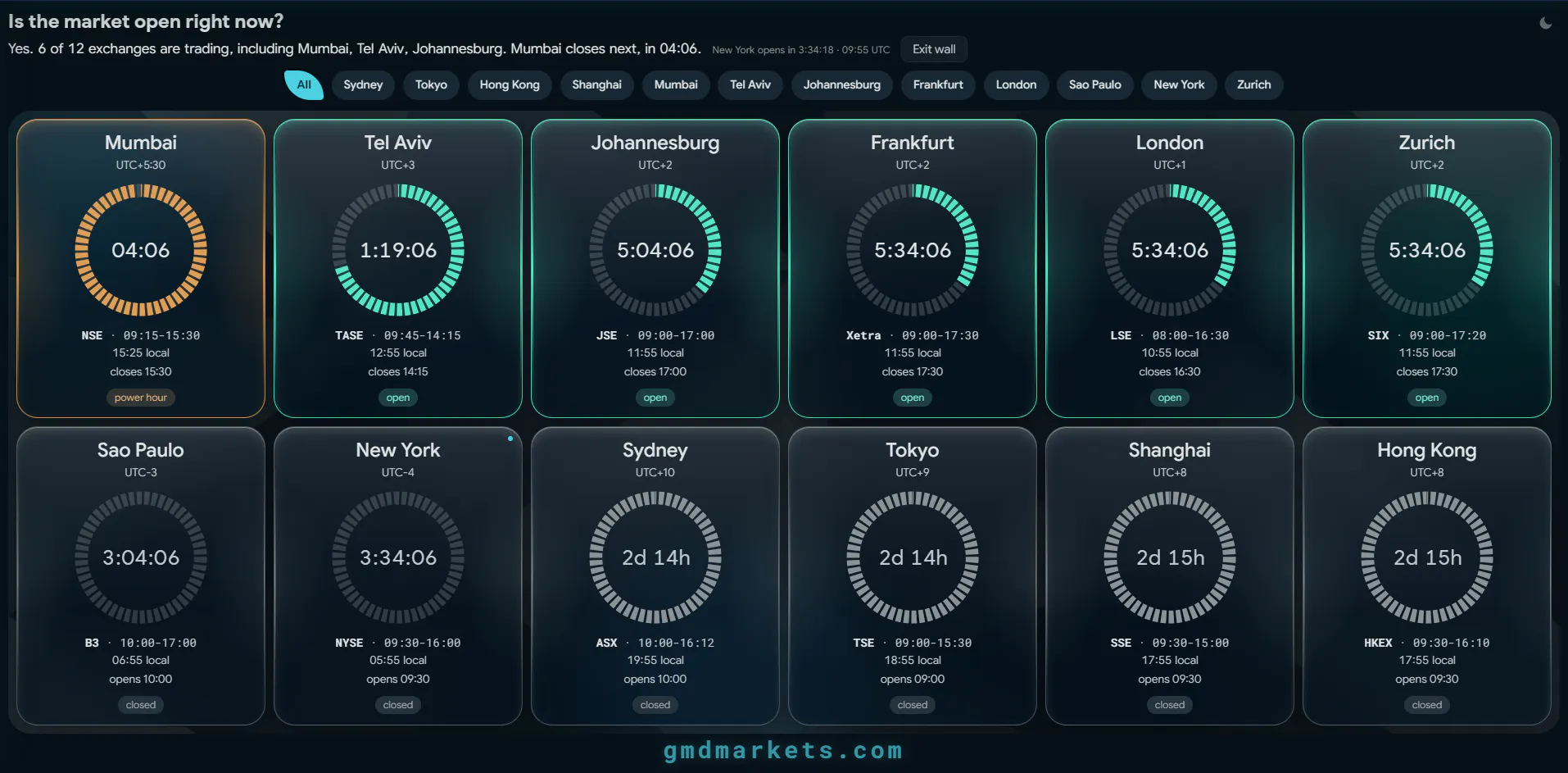Click the Sao Paulo 3:04:06 dial
This screenshot has width=1568, height=773.
pyautogui.click(x=141, y=557)
